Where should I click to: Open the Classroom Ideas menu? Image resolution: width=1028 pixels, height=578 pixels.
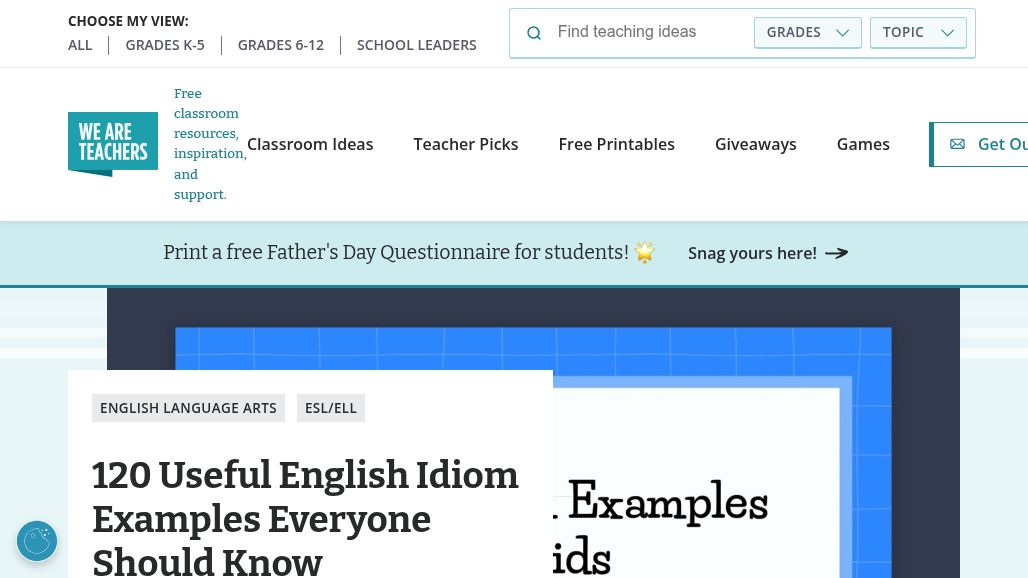(x=310, y=144)
